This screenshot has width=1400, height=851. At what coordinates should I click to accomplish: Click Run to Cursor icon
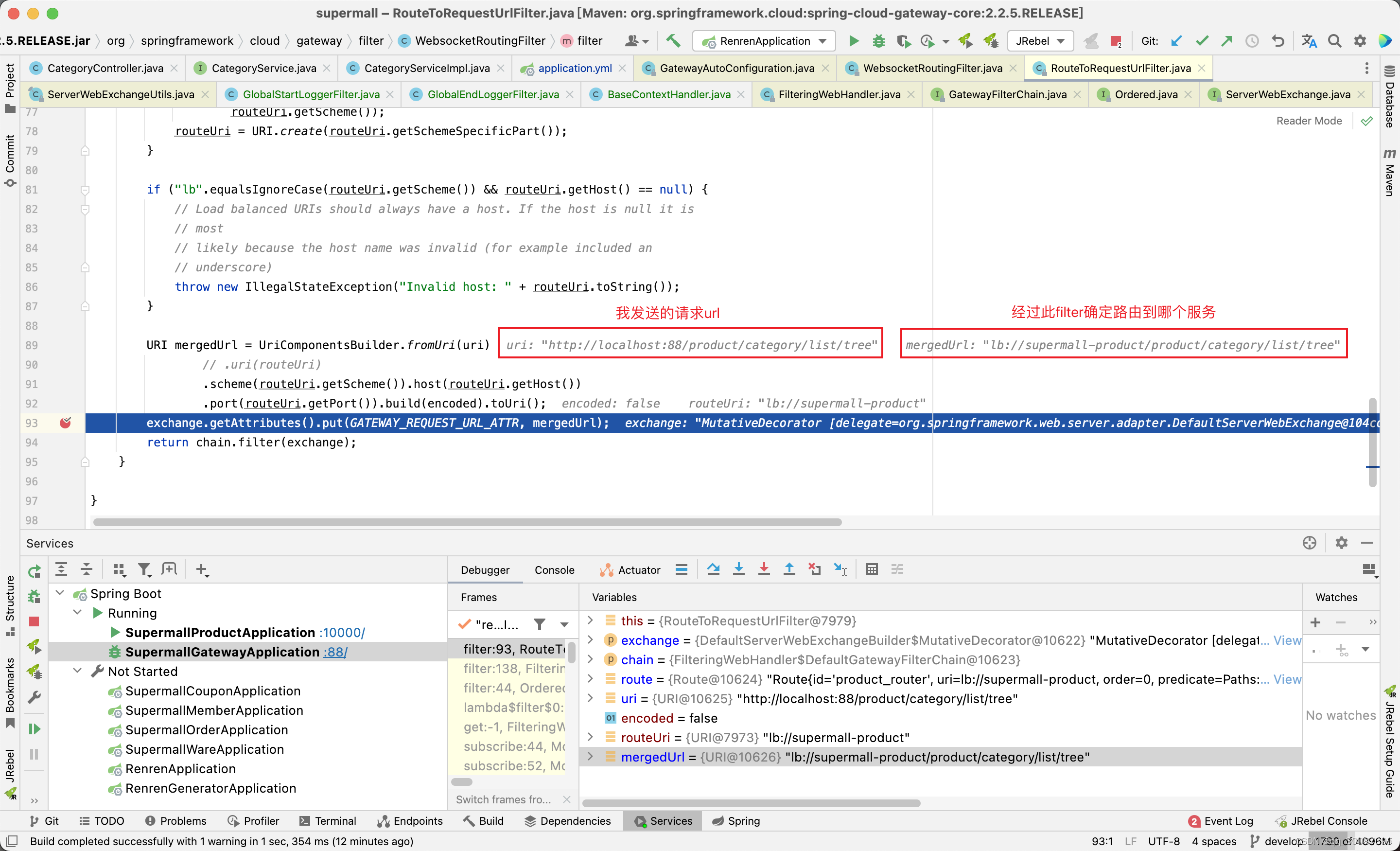click(x=840, y=569)
